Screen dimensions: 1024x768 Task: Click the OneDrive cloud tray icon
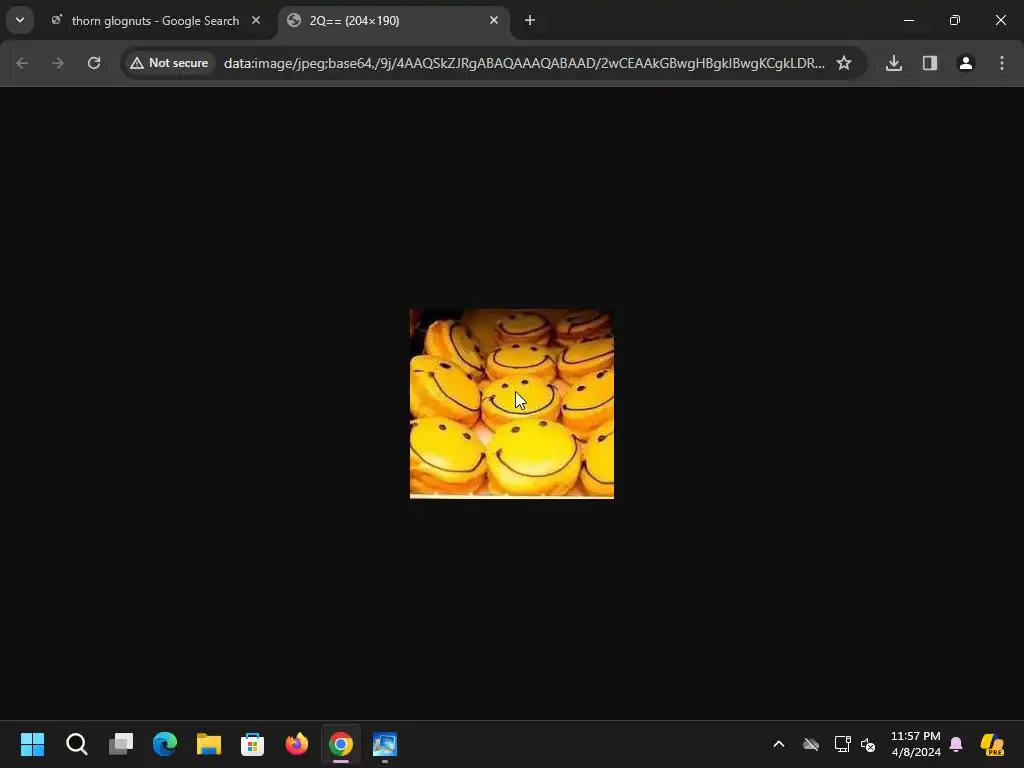(810, 744)
